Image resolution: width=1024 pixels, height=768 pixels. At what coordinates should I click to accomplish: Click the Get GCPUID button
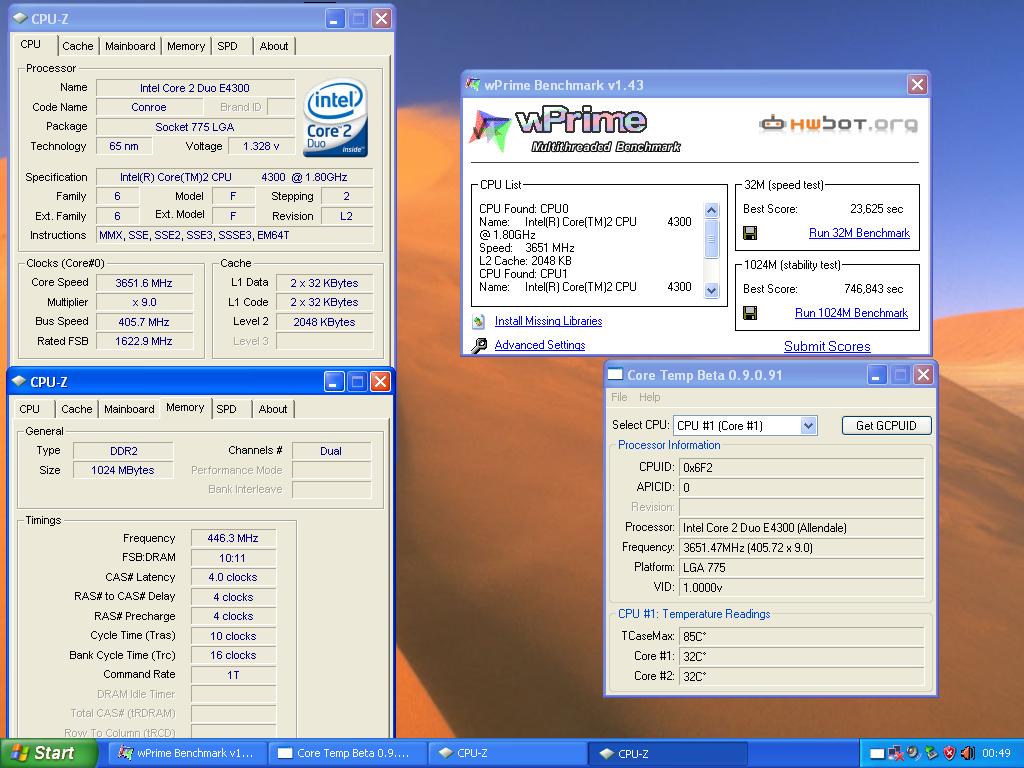click(886, 426)
